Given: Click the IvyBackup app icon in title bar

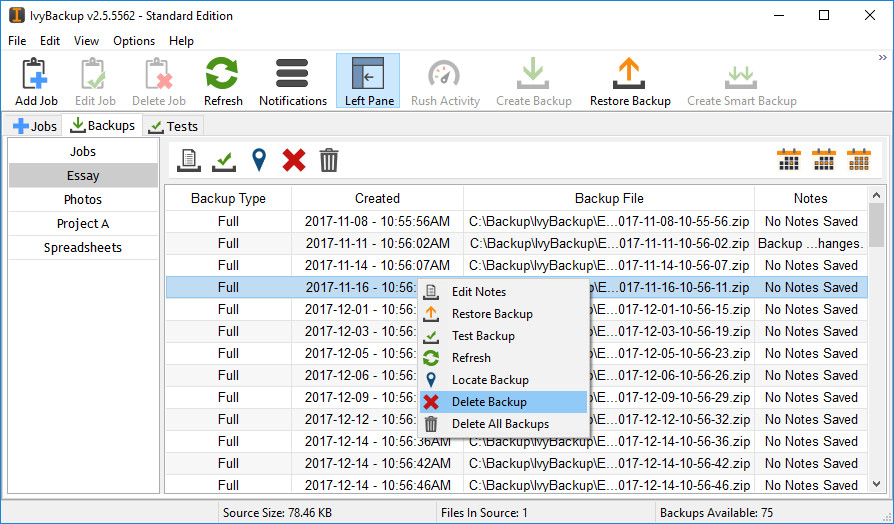Looking at the screenshot, I should point(17,15).
